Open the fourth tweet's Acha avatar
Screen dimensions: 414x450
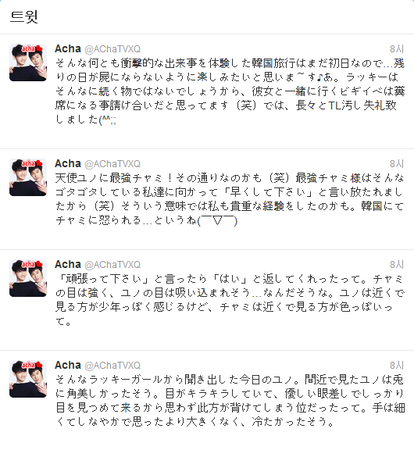[x=28, y=379]
